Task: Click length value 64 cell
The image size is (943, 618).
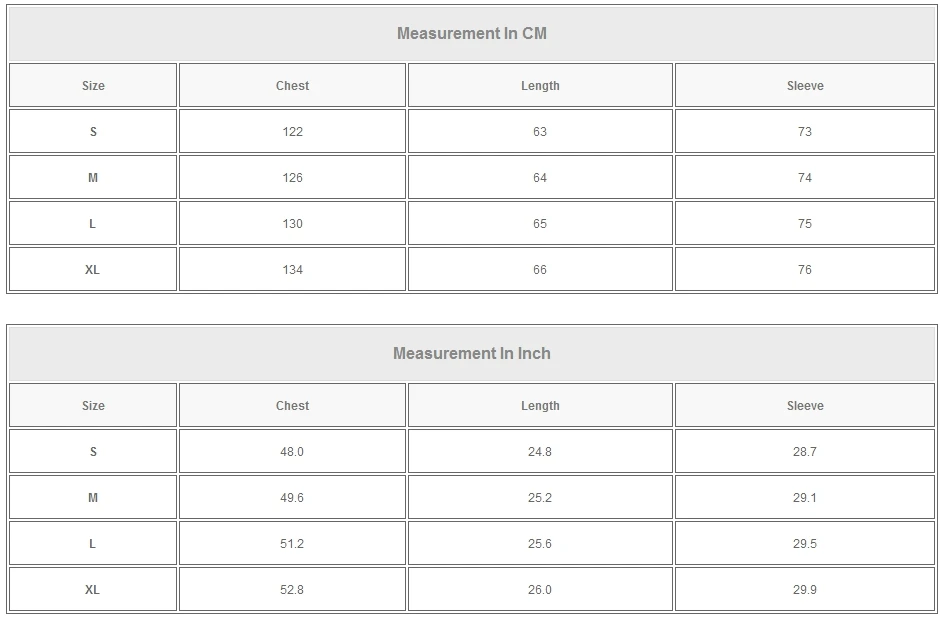Action: (540, 178)
